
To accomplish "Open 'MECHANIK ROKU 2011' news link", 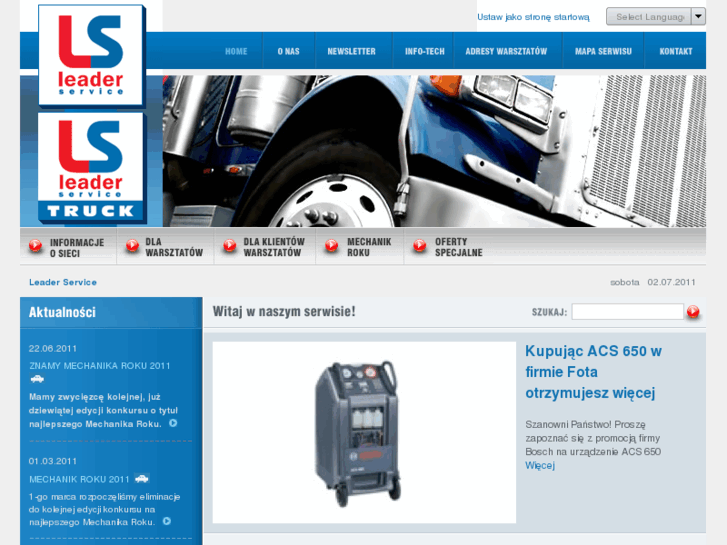I will coord(79,479).
